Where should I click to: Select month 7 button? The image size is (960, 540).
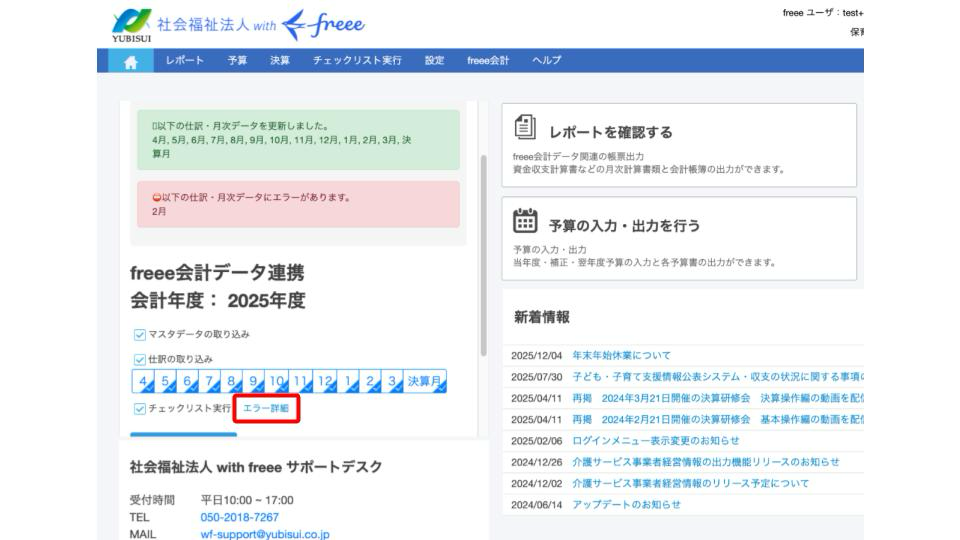[209, 381]
